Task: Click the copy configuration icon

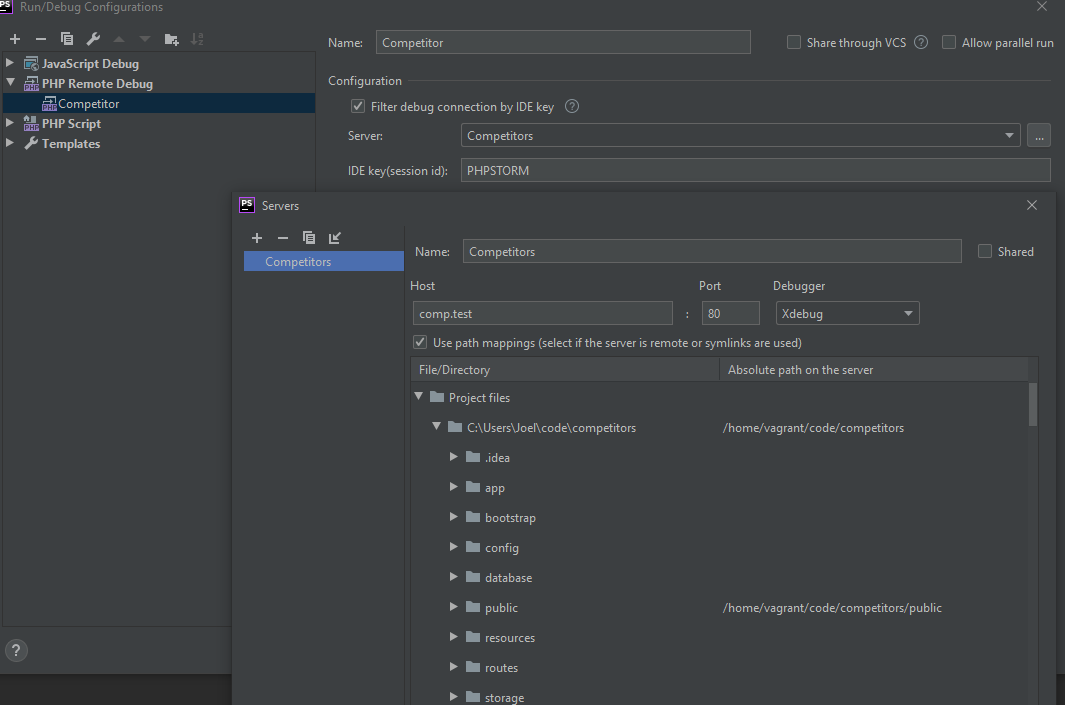Action: pyautogui.click(x=67, y=39)
